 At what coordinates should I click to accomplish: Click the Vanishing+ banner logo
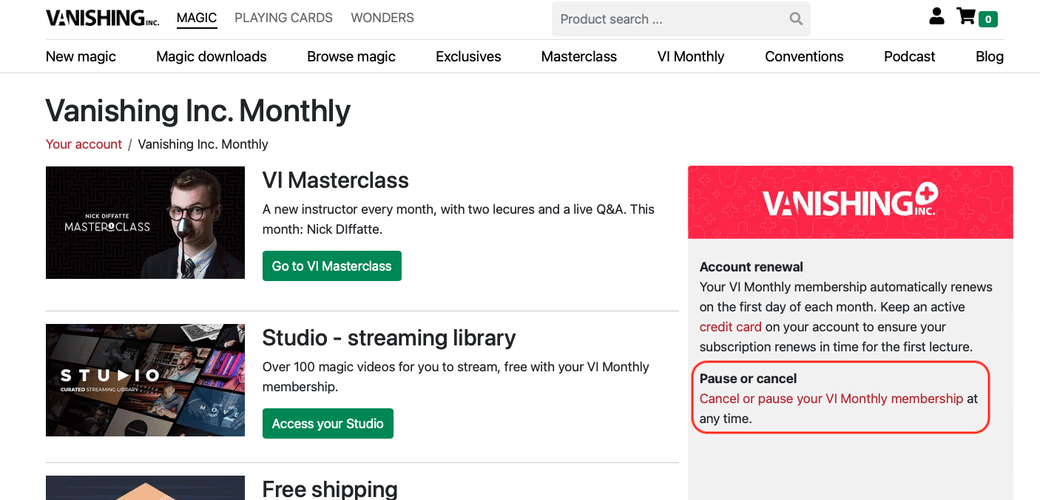[850, 203]
